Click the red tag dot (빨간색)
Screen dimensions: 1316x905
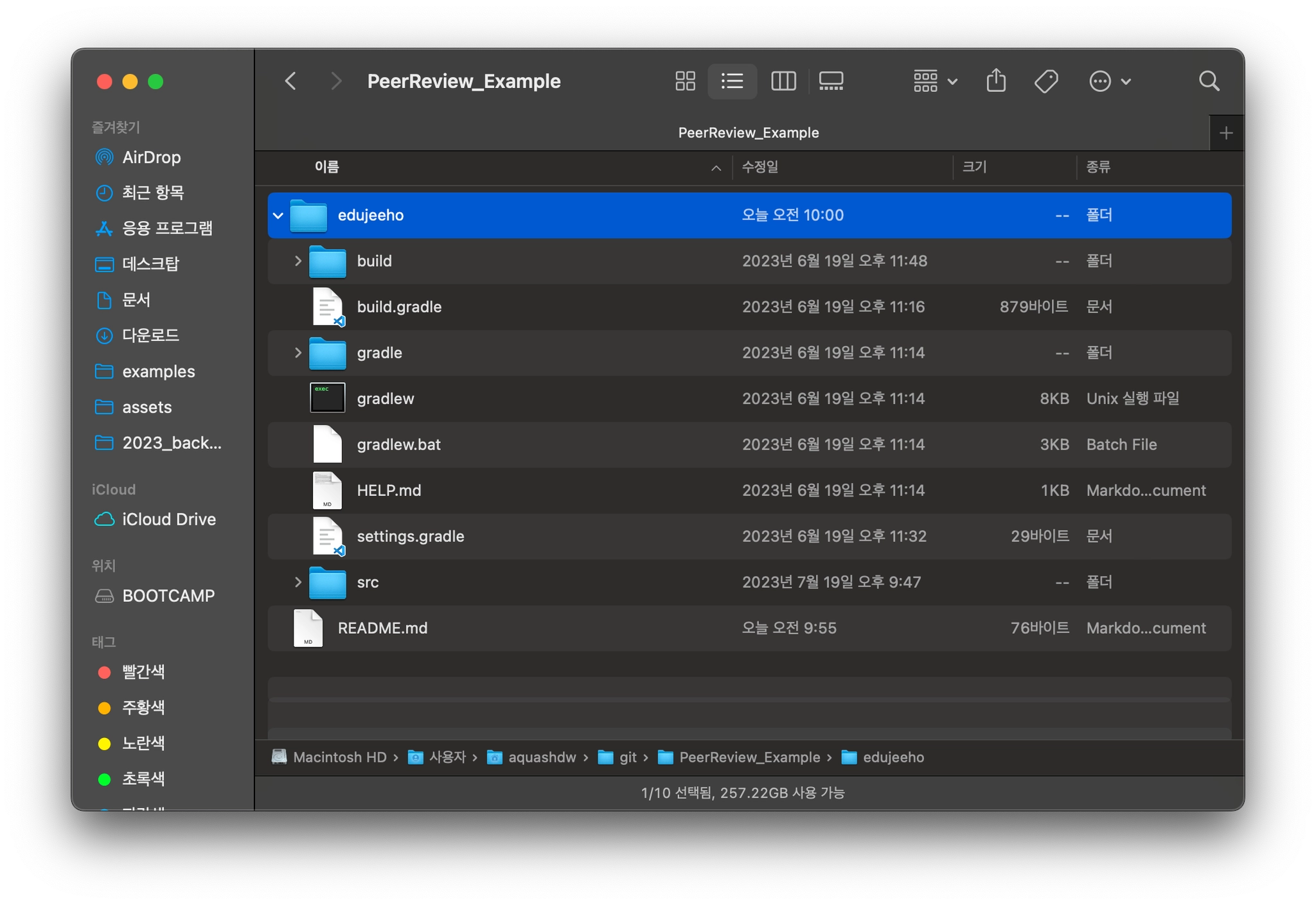[x=104, y=672]
